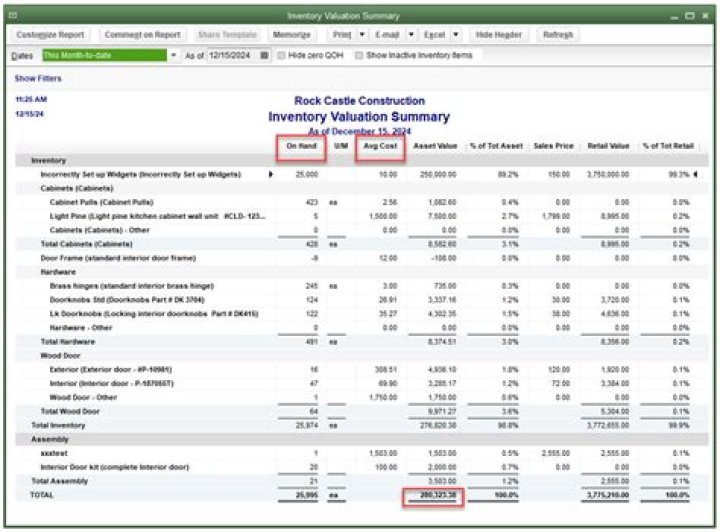The width and height of the screenshot is (720, 532).
Task: Open the E-mail dropdown arrow
Action: (x=411, y=35)
